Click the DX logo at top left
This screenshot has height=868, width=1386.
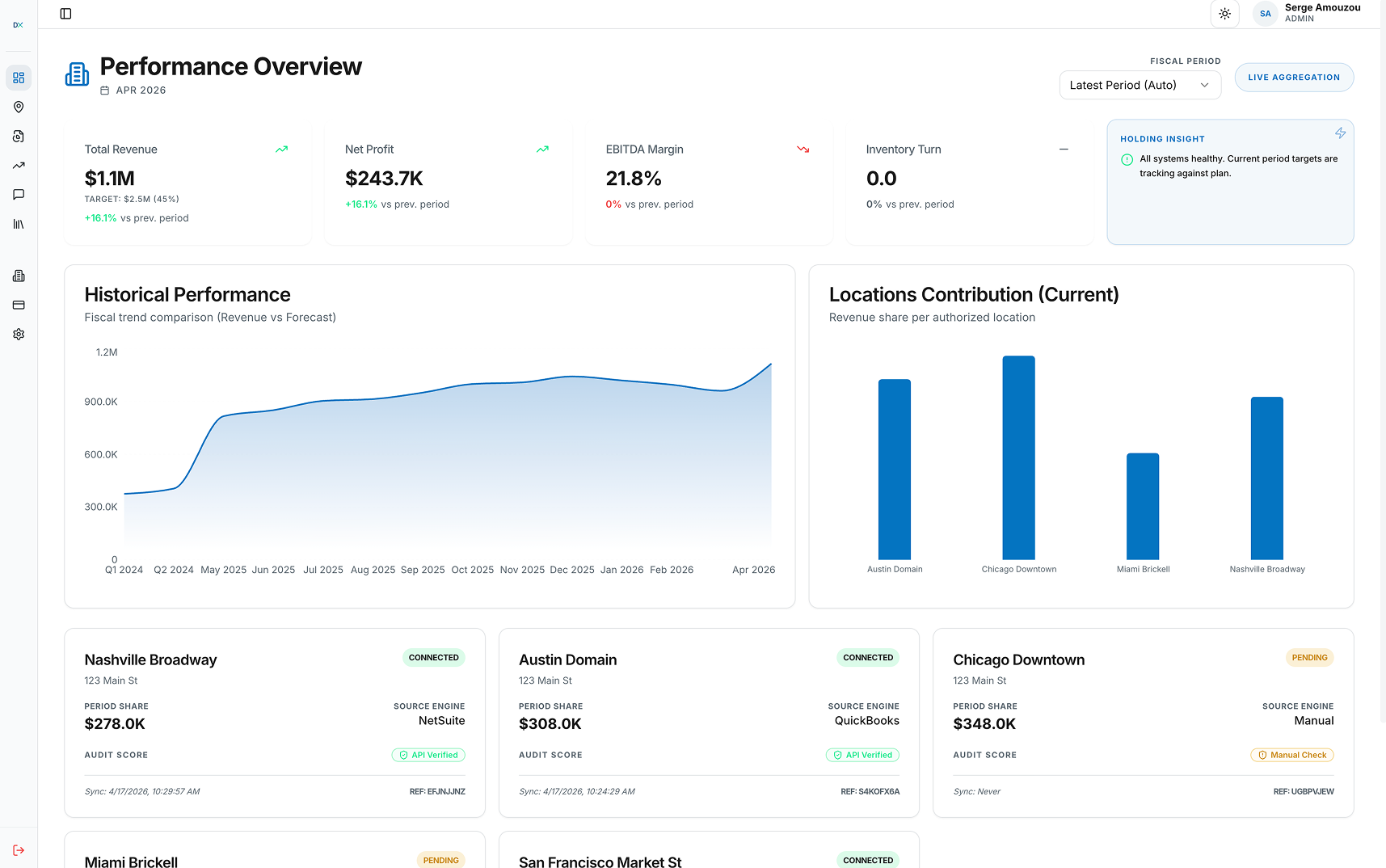[x=18, y=24]
